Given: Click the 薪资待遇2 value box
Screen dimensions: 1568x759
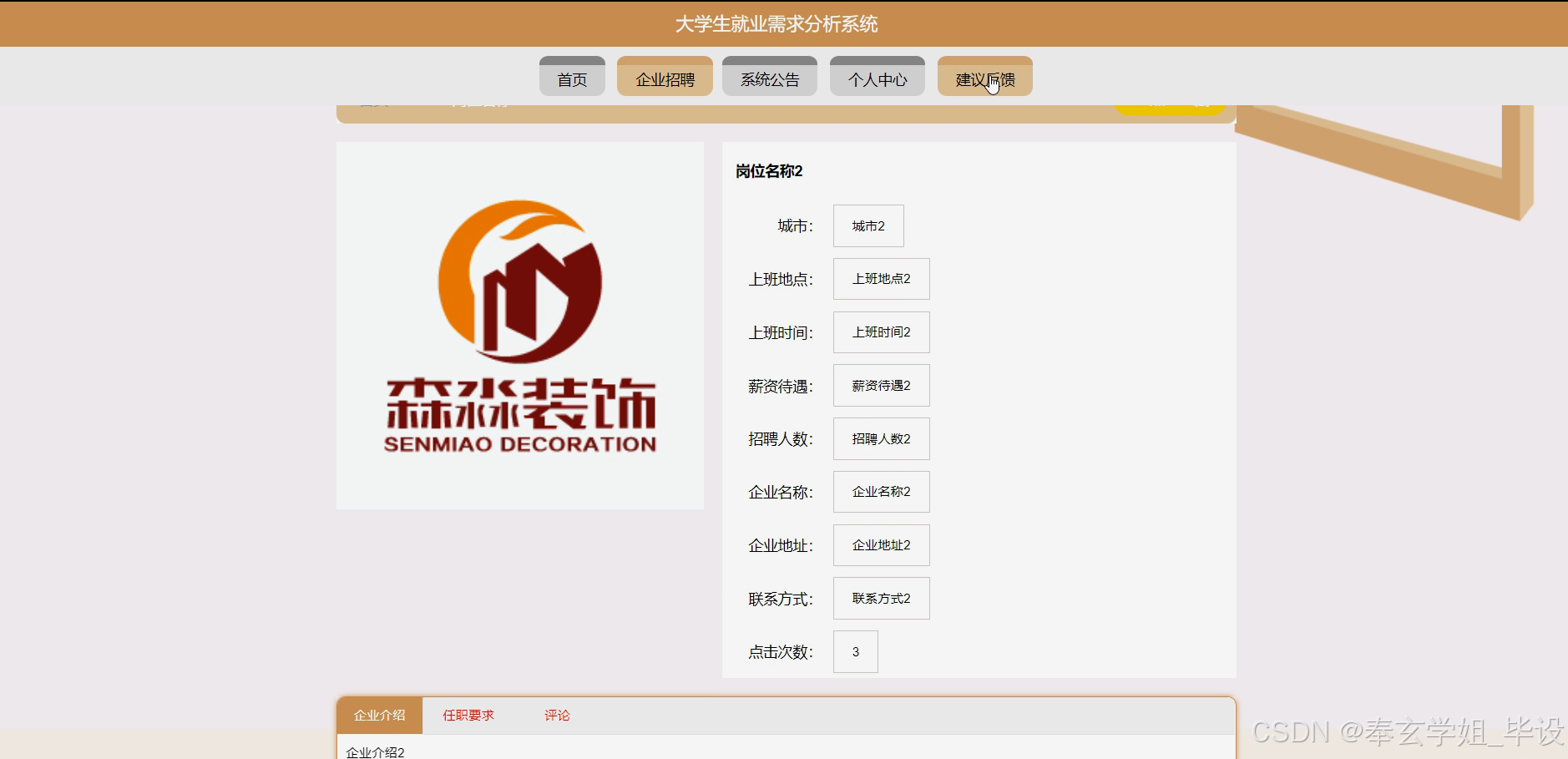Looking at the screenshot, I should [882, 386].
